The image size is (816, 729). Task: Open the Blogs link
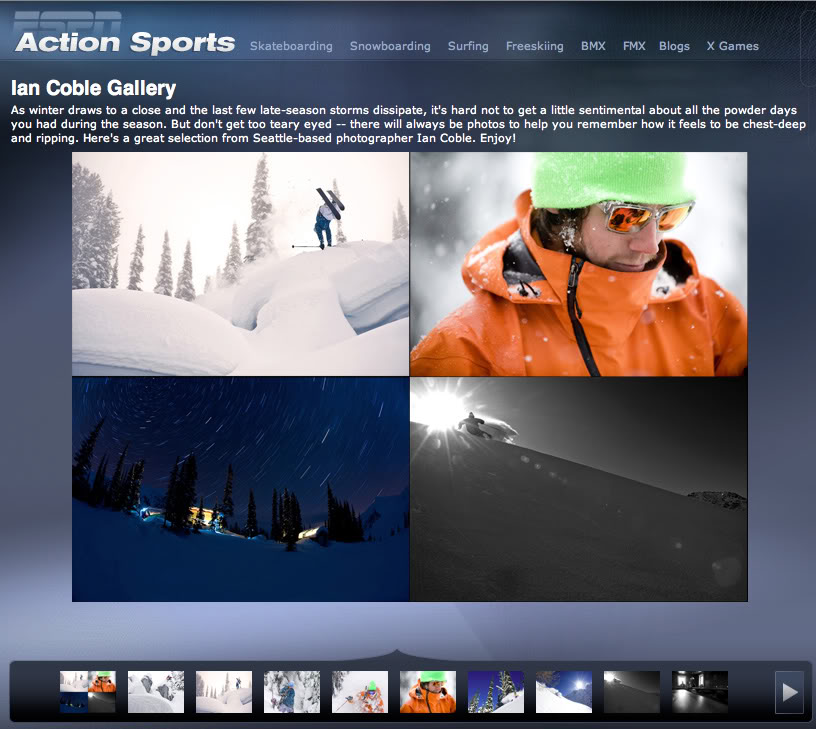(x=674, y=46)
